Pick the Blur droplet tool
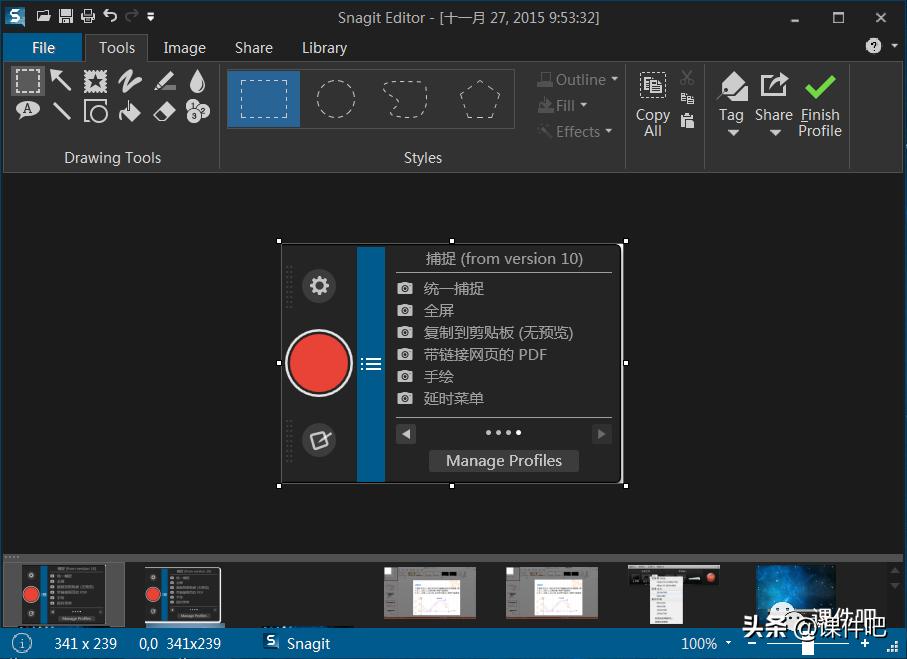This screenshot has width=907, height=659. click(198, 80)
